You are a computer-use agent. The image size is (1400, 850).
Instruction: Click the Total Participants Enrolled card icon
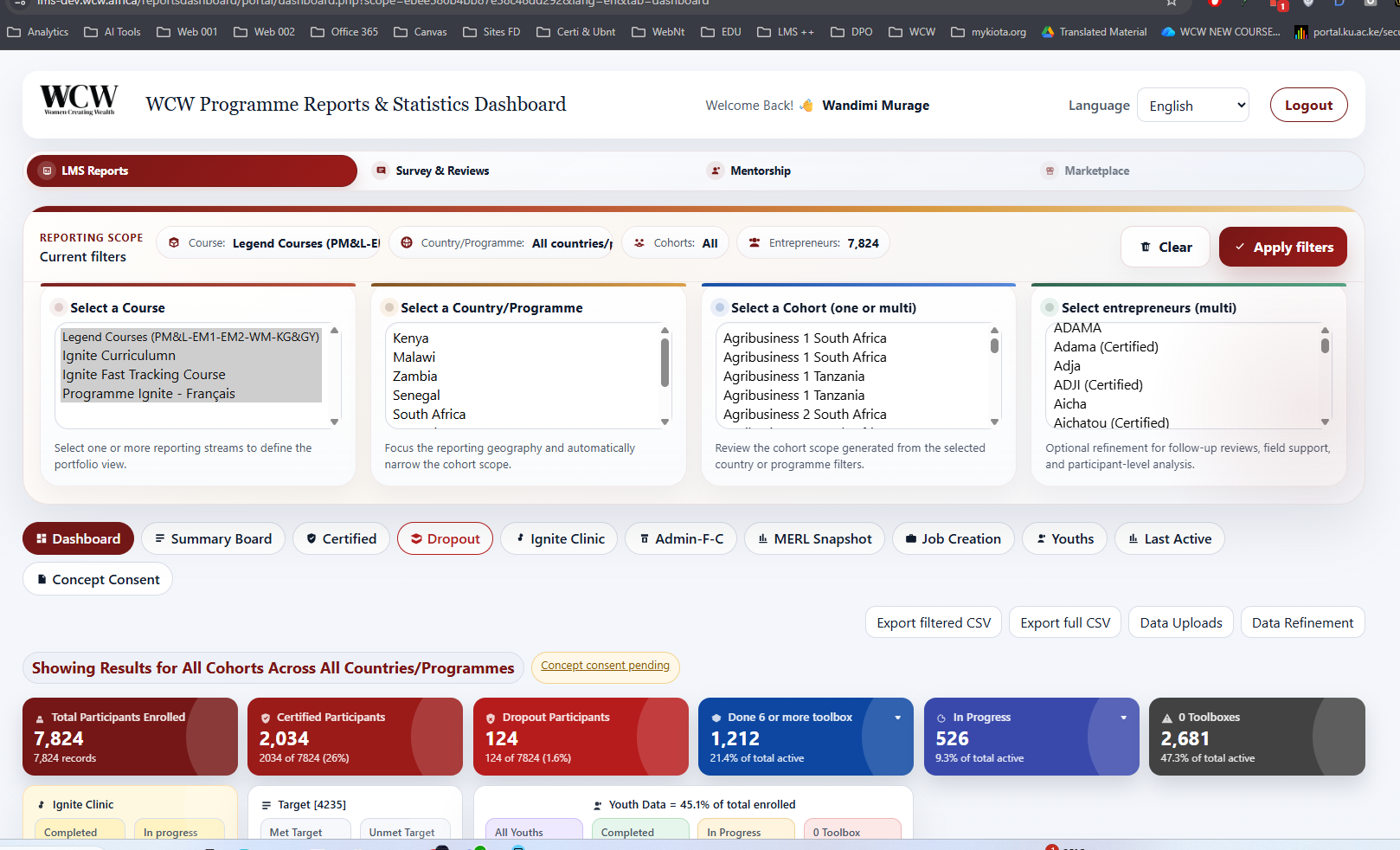pyautogui.click(x=40, y=718)
